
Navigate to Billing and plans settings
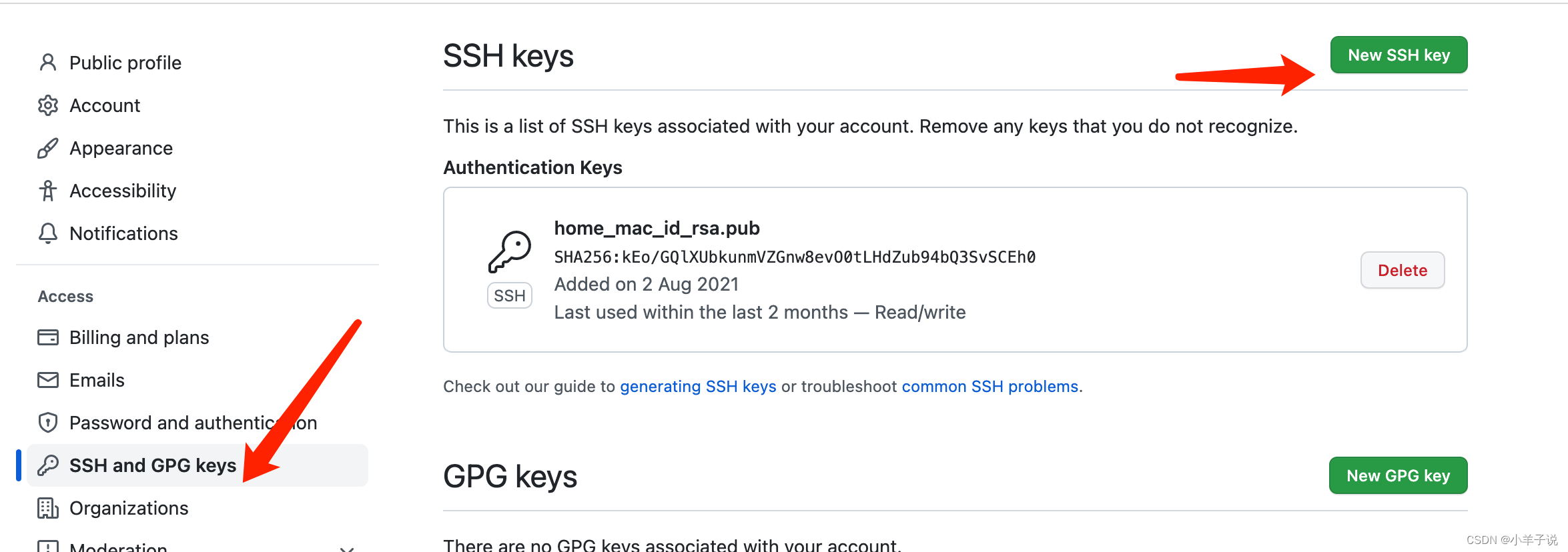point(138,337)
